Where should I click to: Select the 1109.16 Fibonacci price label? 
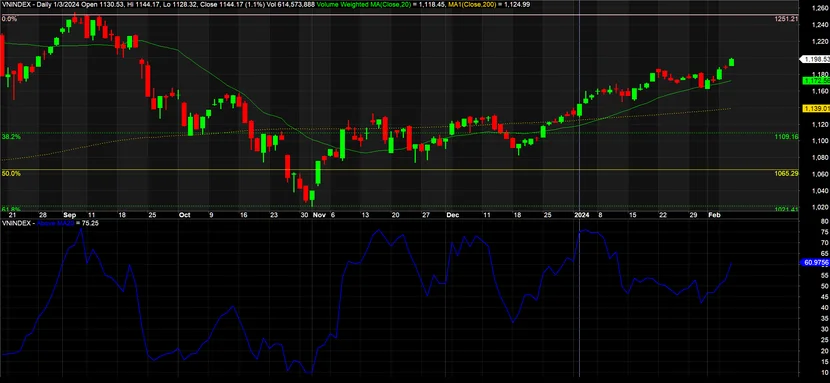pos(787,137)
